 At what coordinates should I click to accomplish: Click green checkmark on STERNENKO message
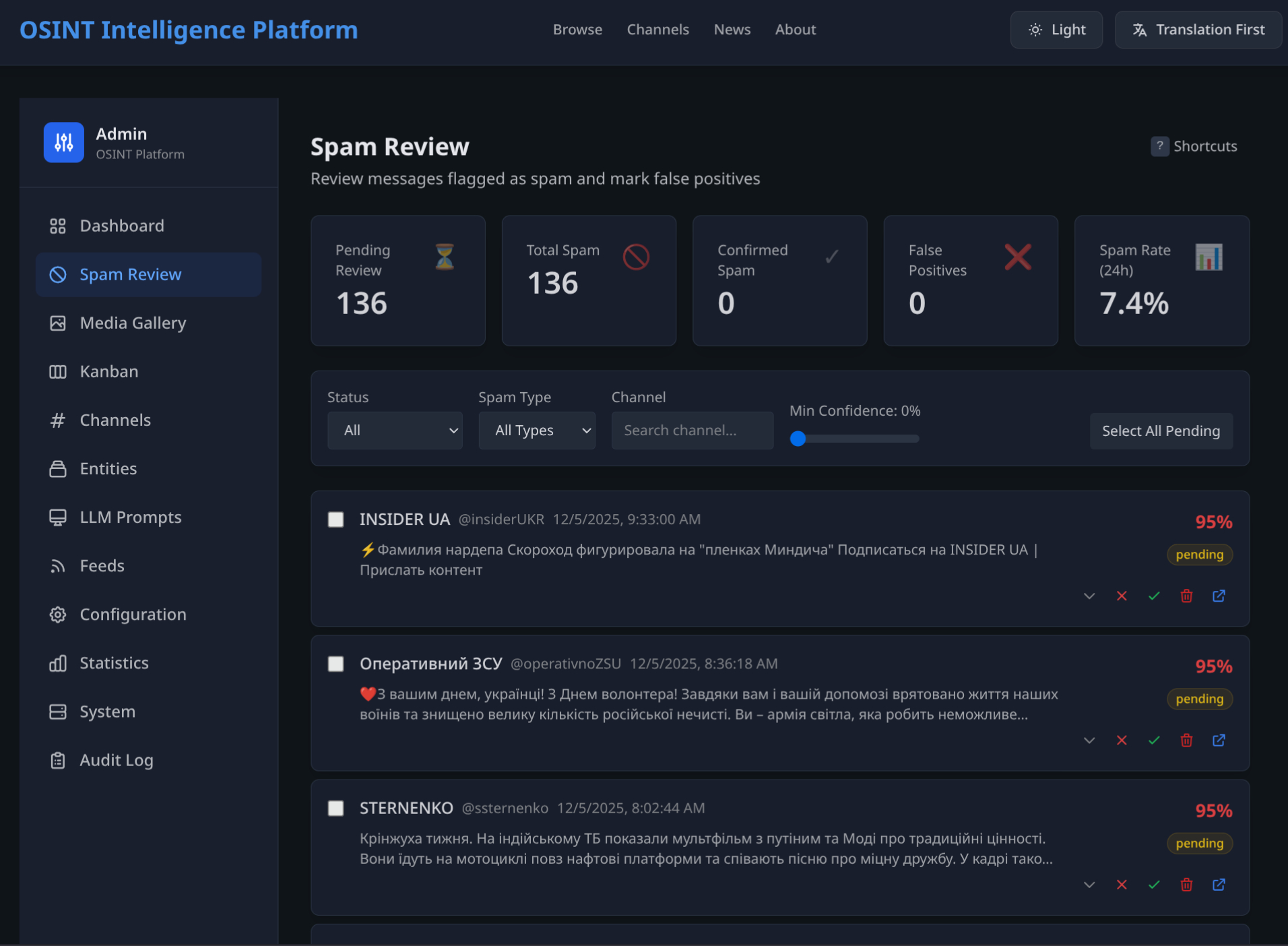pos(1154,885)
